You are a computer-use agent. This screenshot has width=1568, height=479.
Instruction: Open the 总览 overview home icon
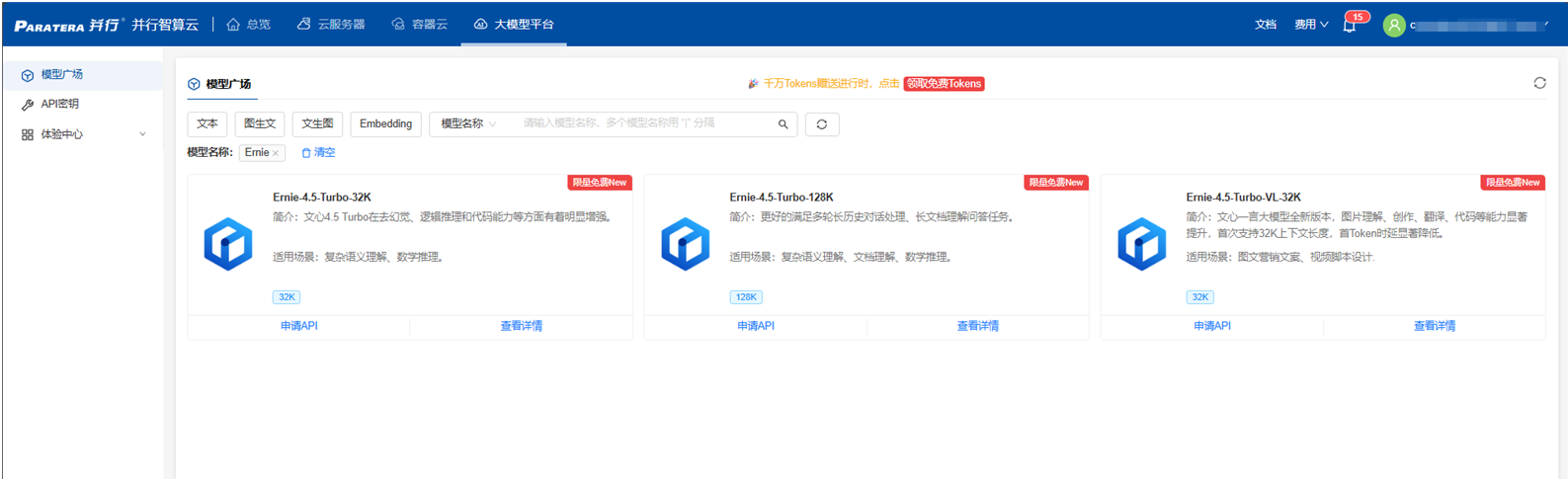pyautogui.click(x=233, y=24)
